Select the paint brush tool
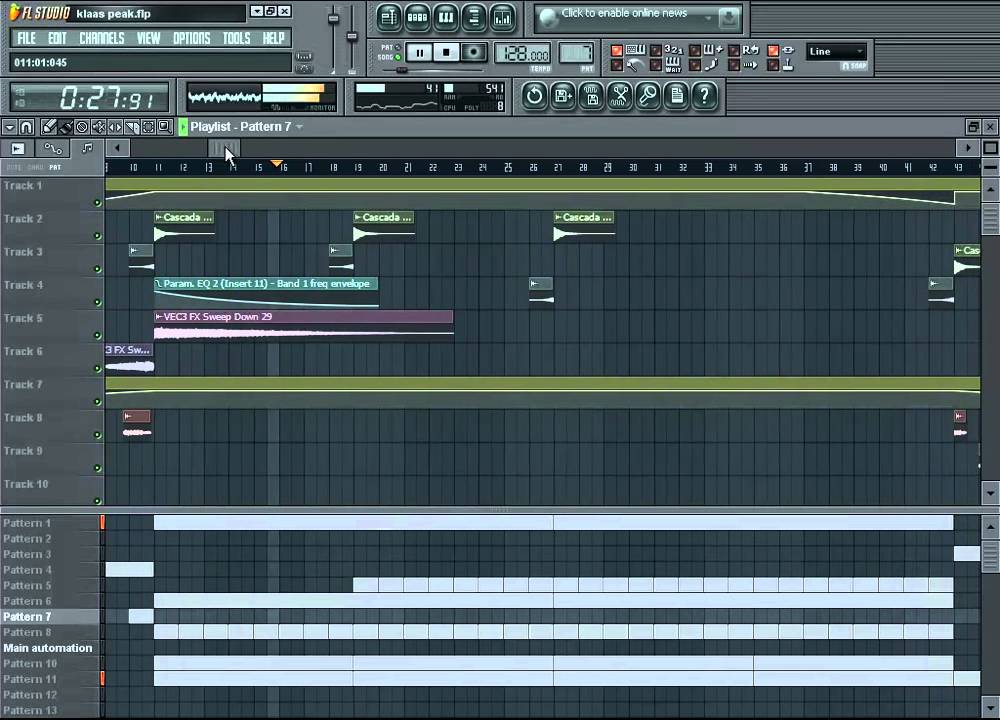This screenshot has width=1000, height=720. [x=65, y=127]
